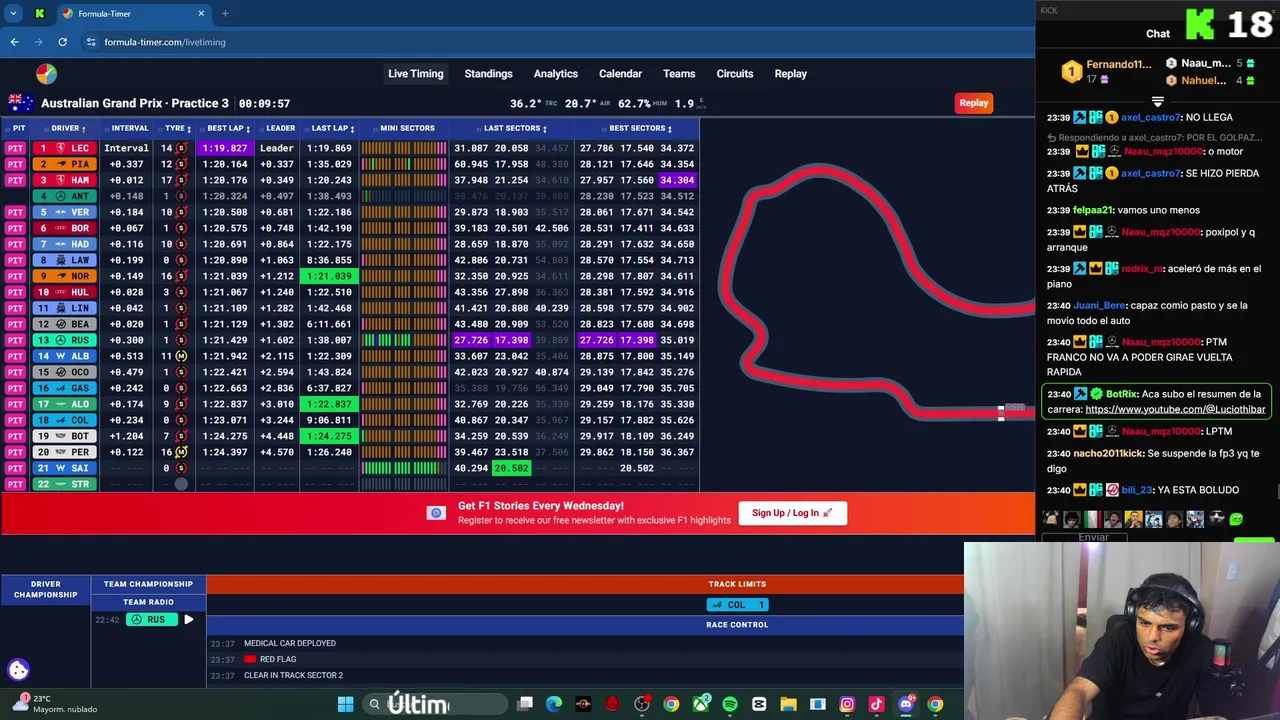Toggle PIT marker for STR row
This screenshot has width=1280, height=720.
[x=15, y=484]
